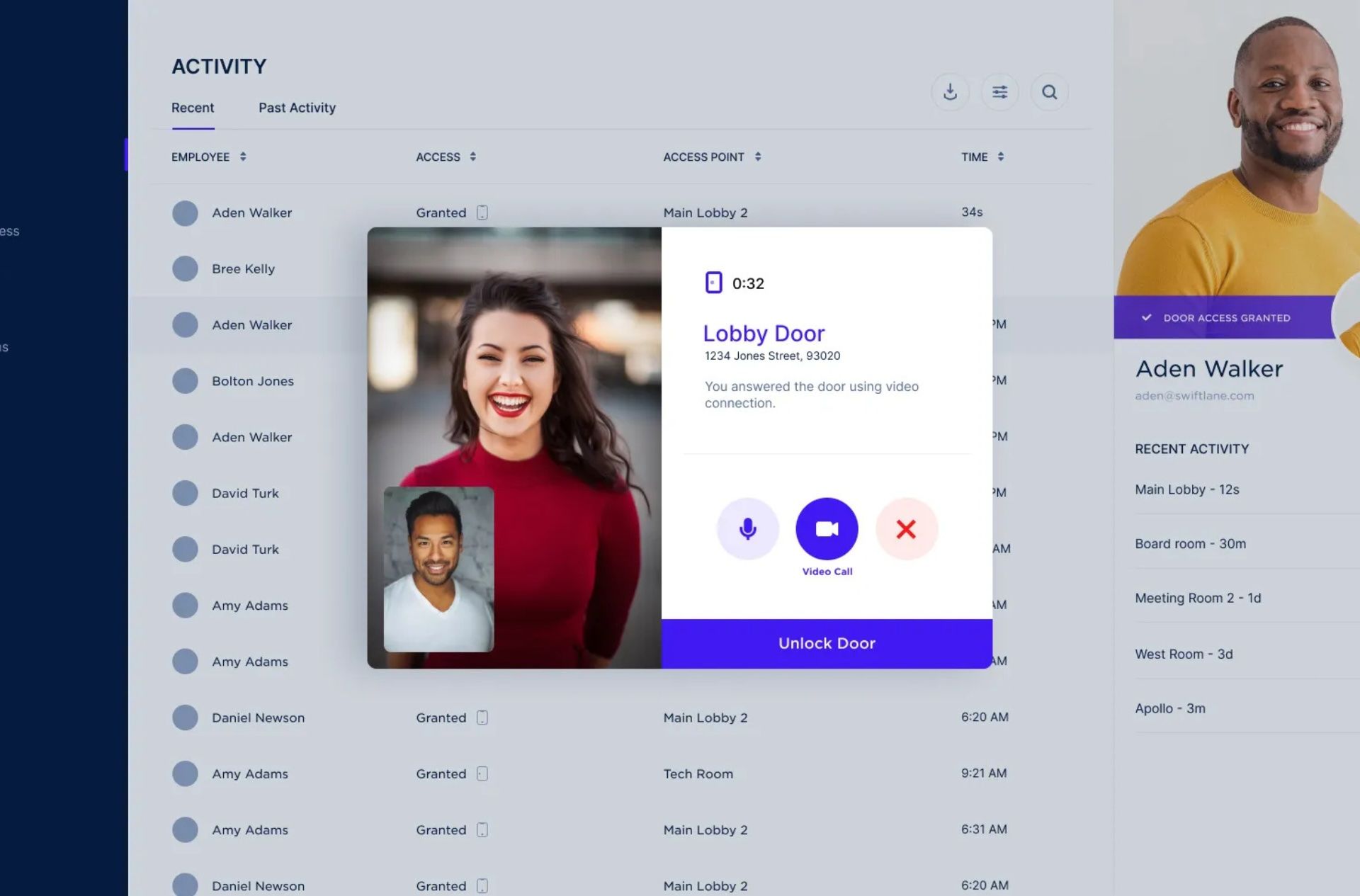Click device icon in Tech Room row
This screenshot has height=896, width=1360.
(x=482, y=773)
